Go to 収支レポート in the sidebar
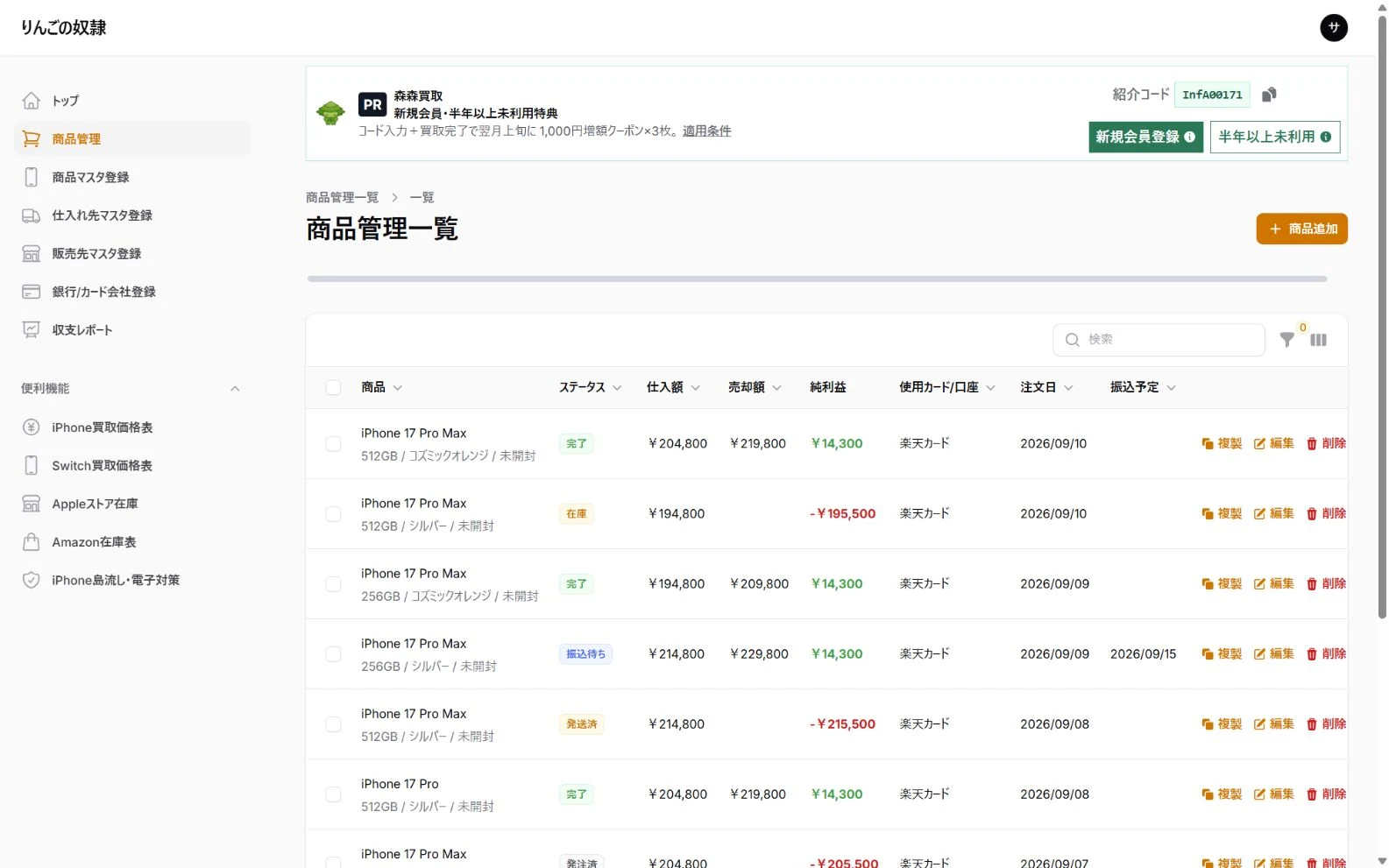This screenshot has width=1389, height=868. point(132,330)
